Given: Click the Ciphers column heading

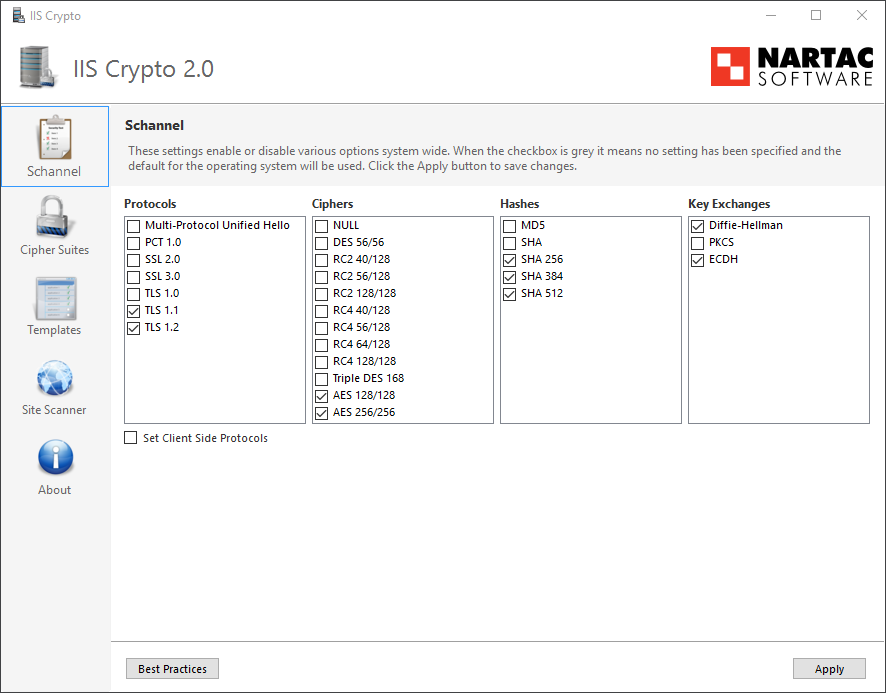Looking at the screenshot, I should 332,204.
